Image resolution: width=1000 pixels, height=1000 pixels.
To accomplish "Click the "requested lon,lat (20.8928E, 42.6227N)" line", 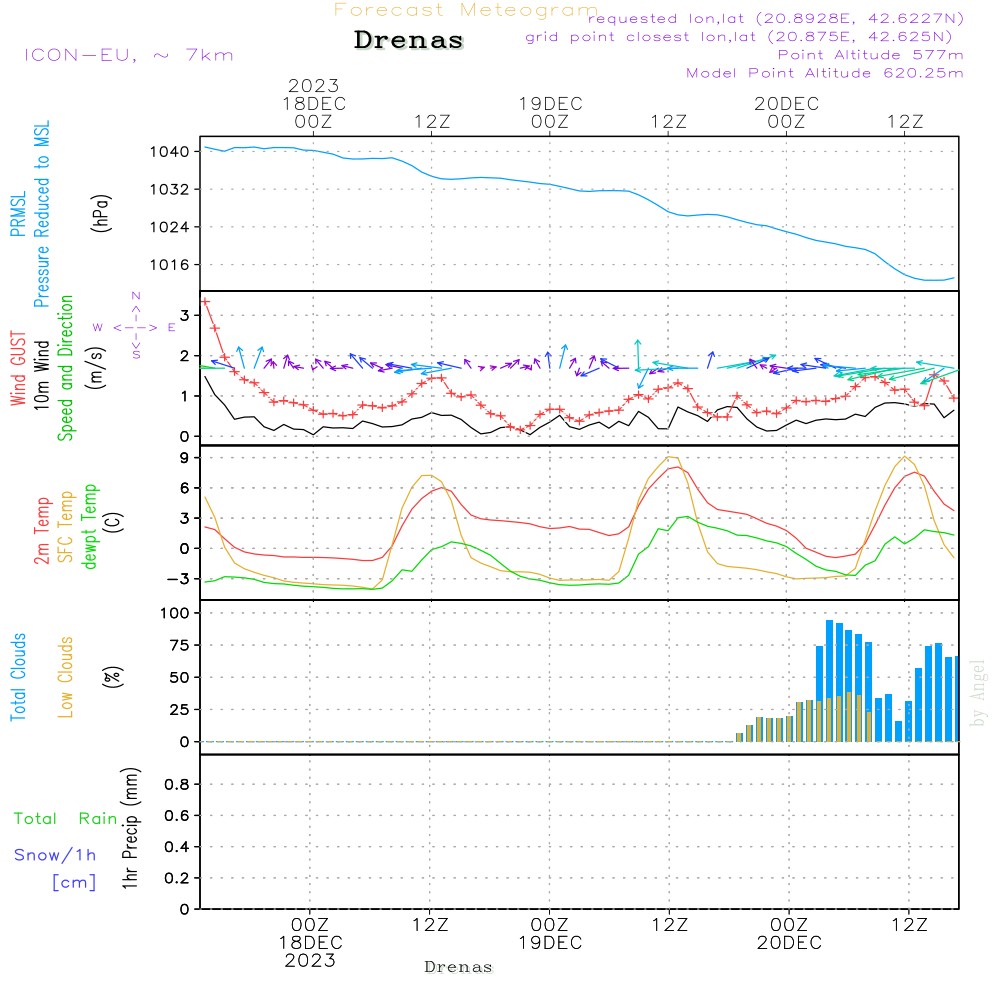I will point(776,18).
